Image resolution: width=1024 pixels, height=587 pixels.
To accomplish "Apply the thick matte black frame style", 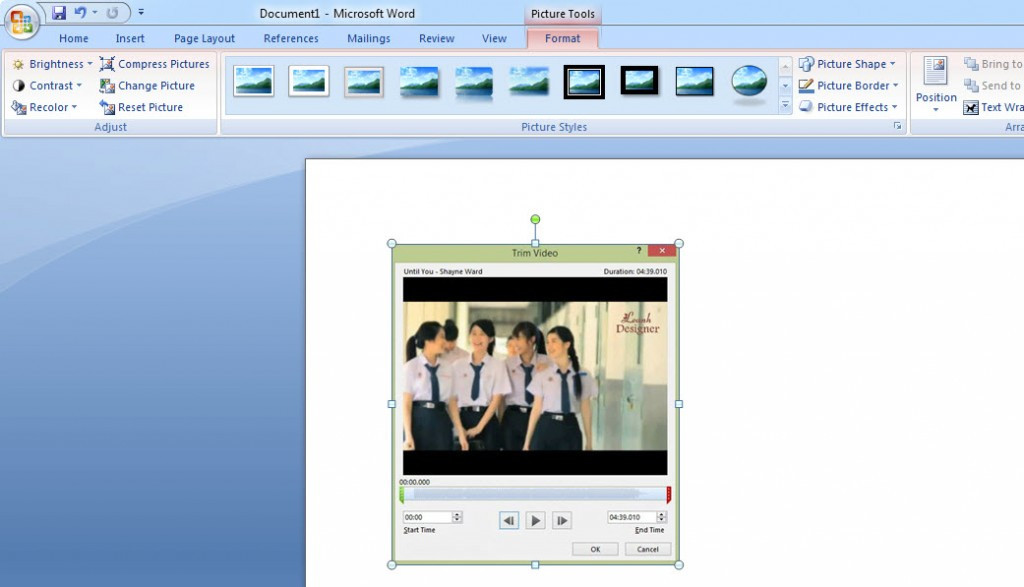I will coord(639,80).
